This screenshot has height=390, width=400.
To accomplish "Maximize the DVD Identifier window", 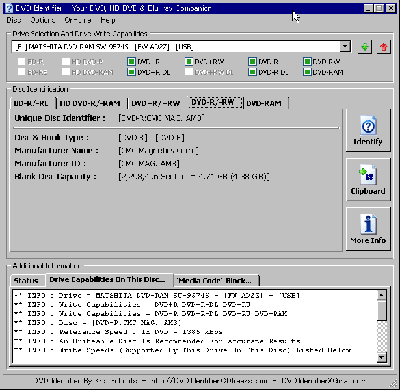I will [379, 8].
